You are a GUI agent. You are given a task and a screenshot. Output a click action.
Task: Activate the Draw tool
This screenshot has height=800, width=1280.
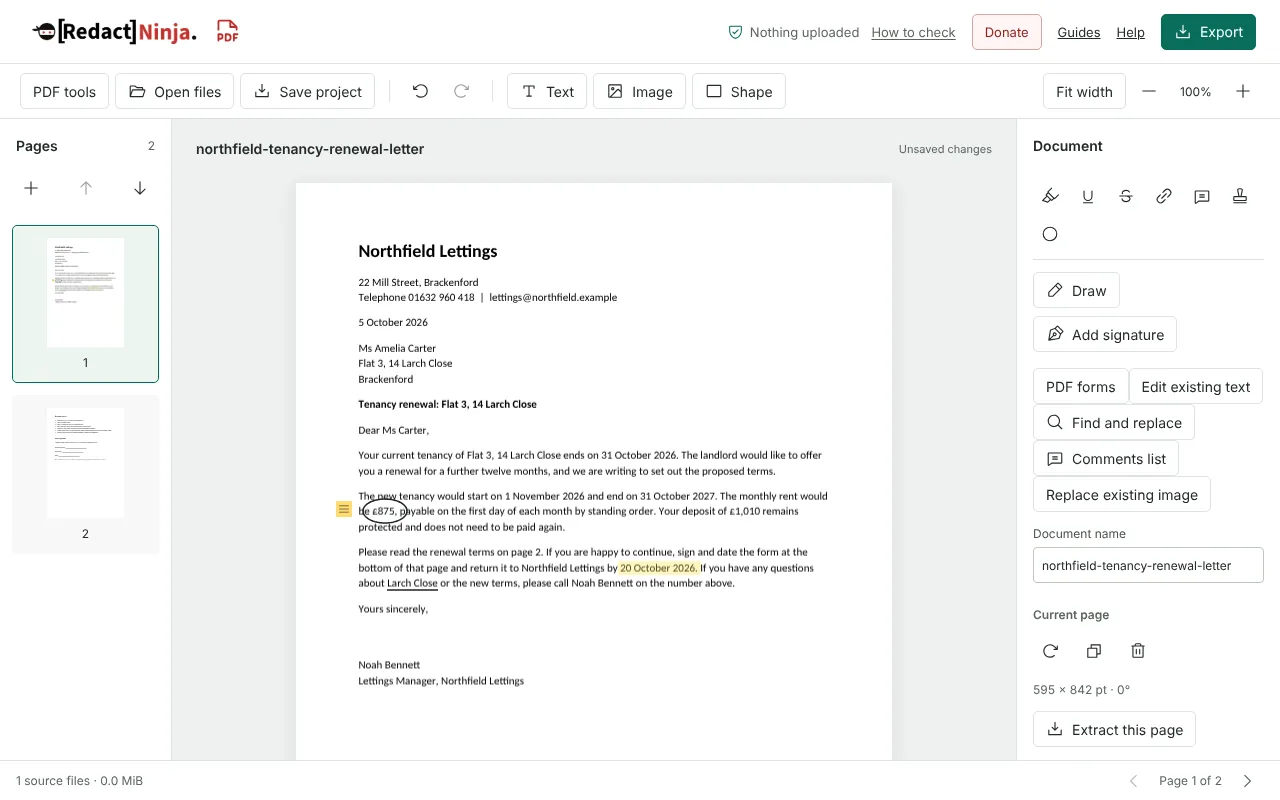[x=1076, y=290]
